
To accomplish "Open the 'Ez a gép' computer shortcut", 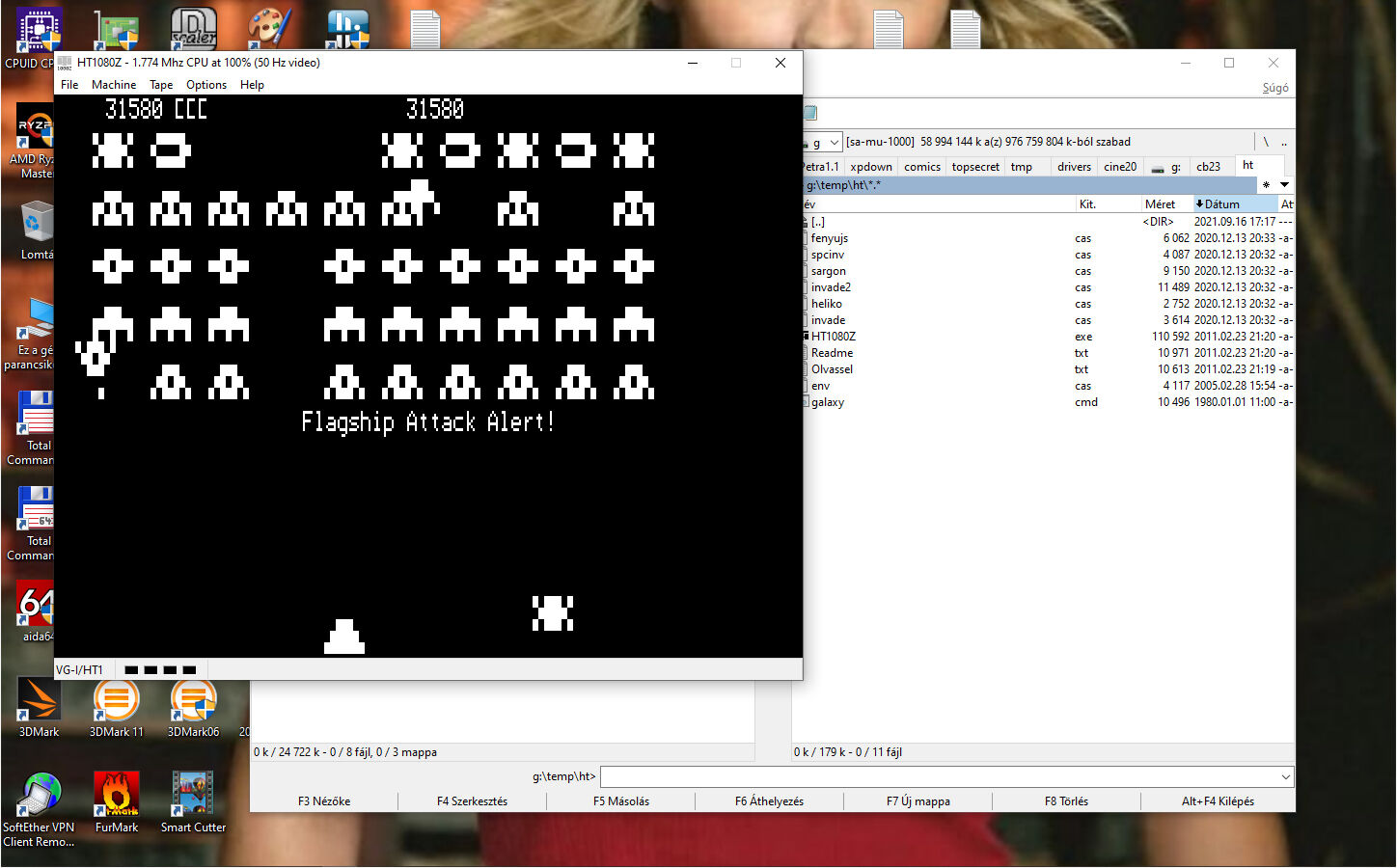I will coord(35,333).
